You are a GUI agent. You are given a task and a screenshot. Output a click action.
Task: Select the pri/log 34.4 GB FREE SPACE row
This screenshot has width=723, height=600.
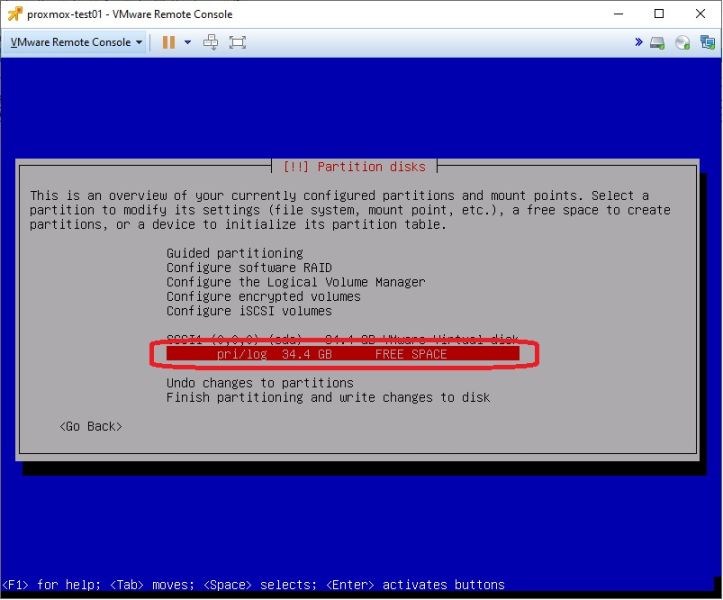point(343,354)
